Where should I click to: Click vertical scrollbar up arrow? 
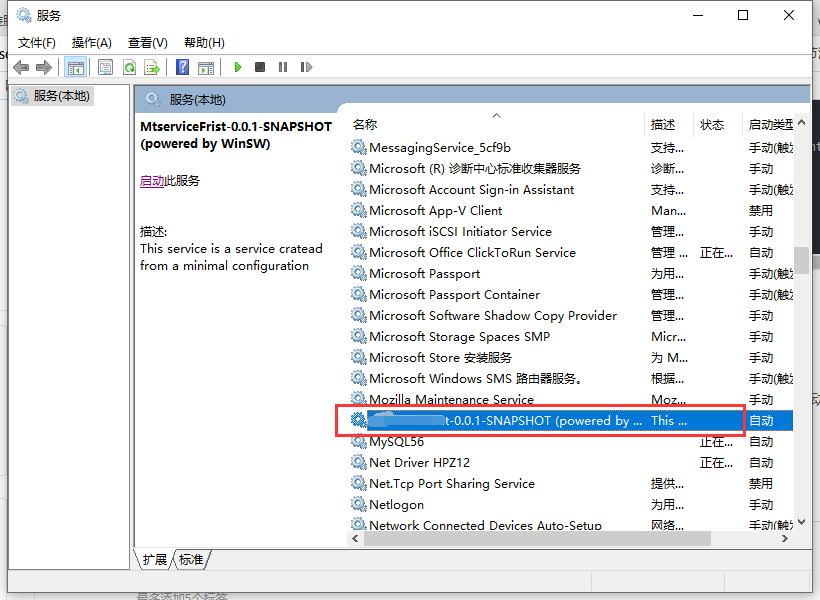point(801,122)
